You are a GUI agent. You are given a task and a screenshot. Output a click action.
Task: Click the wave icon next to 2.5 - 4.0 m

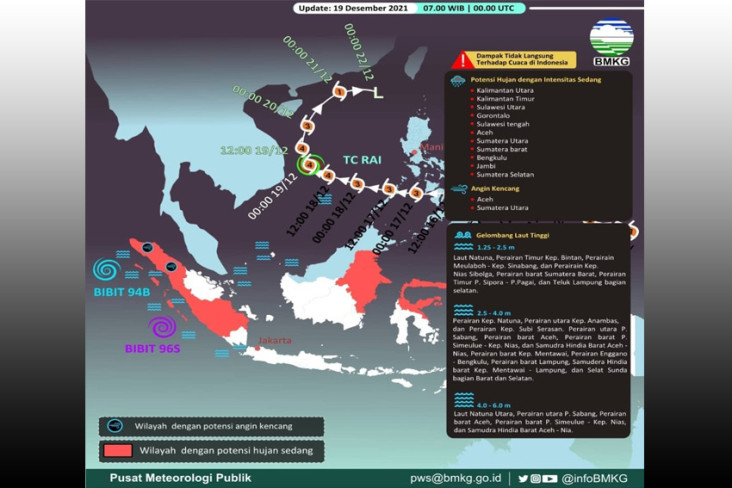(x=463, y=311)
